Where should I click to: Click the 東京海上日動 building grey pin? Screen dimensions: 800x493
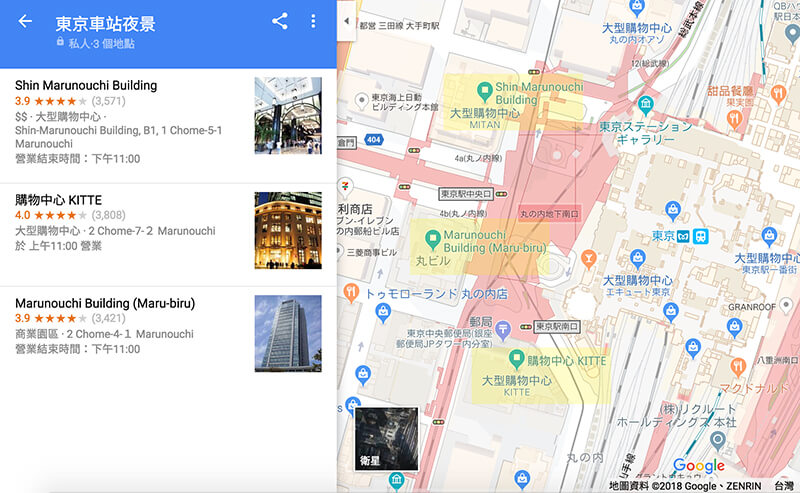pyautogui.click(x=362, y=101)
